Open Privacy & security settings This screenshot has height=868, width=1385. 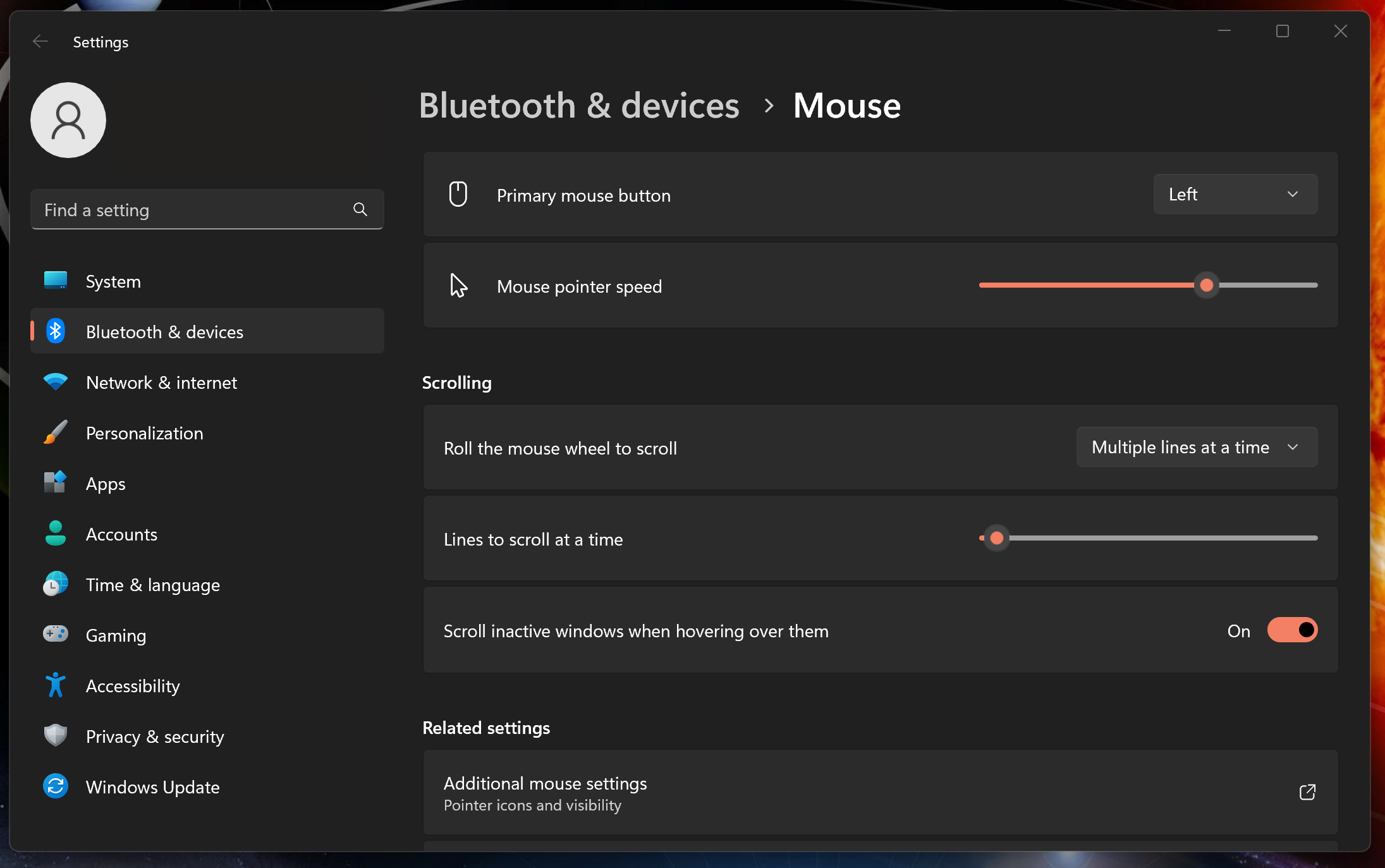56,736
